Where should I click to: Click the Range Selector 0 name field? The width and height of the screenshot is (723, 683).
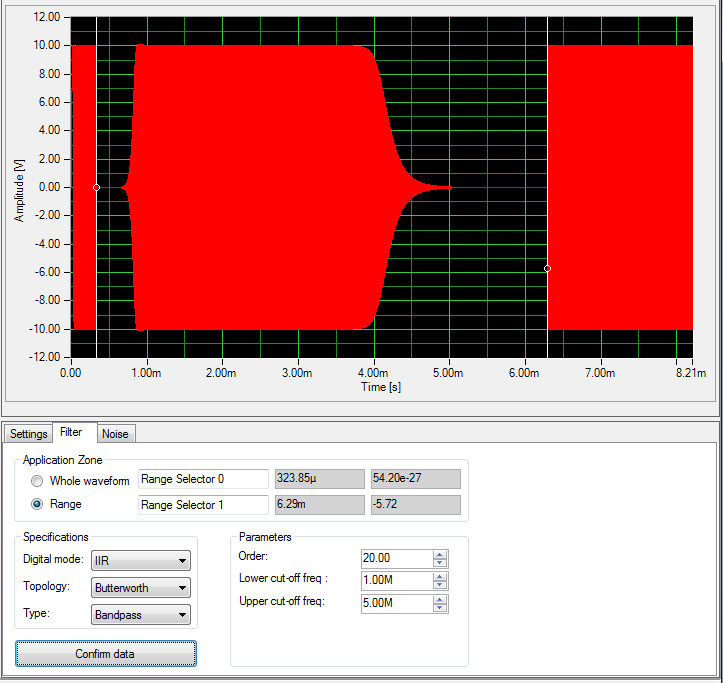pyautogui.click(x=203, y=480)
